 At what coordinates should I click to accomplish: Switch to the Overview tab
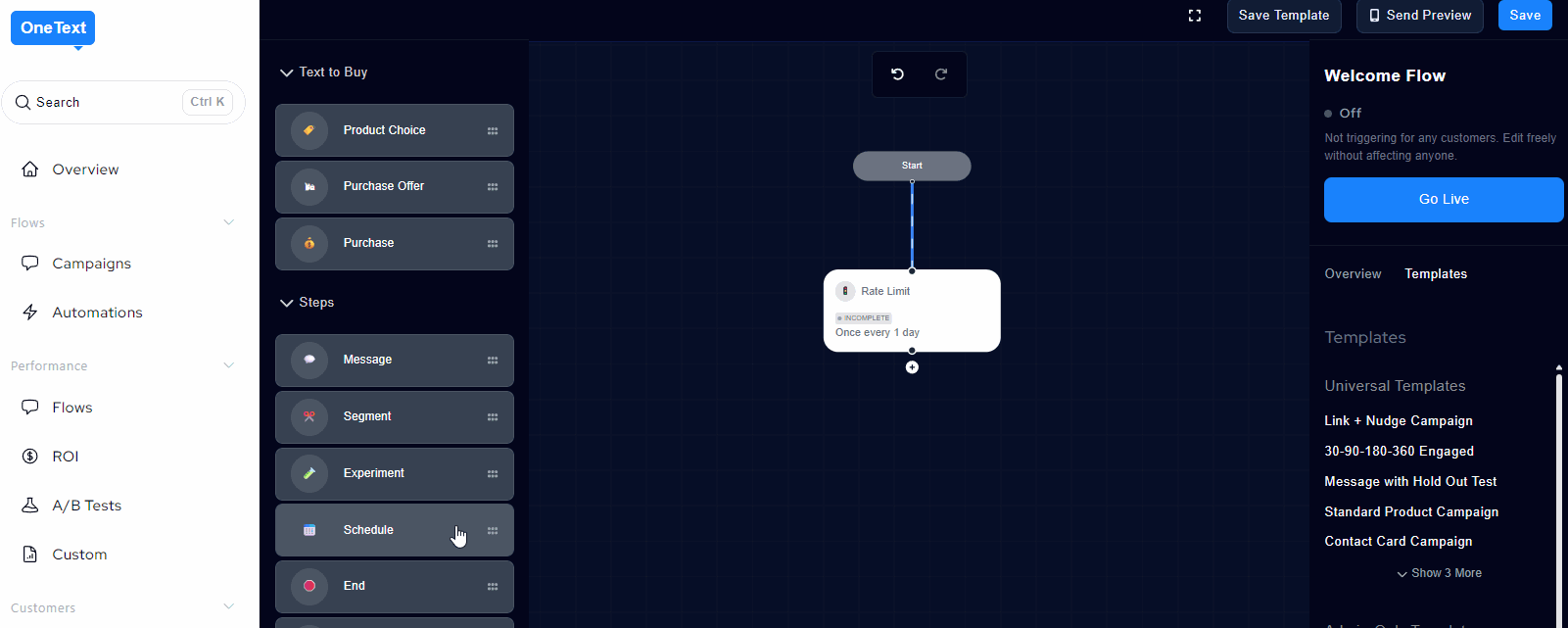(1353, 274)
